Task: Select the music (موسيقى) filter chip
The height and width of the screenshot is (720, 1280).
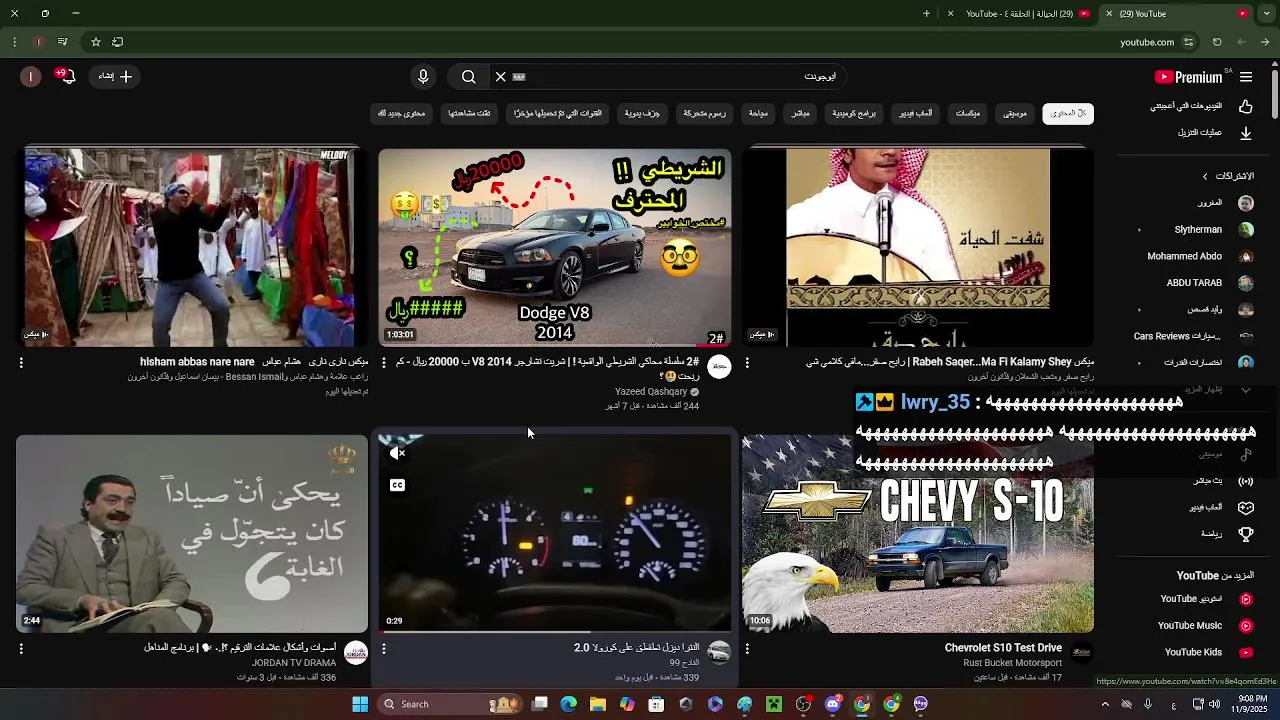Action: pos(1015,113)
